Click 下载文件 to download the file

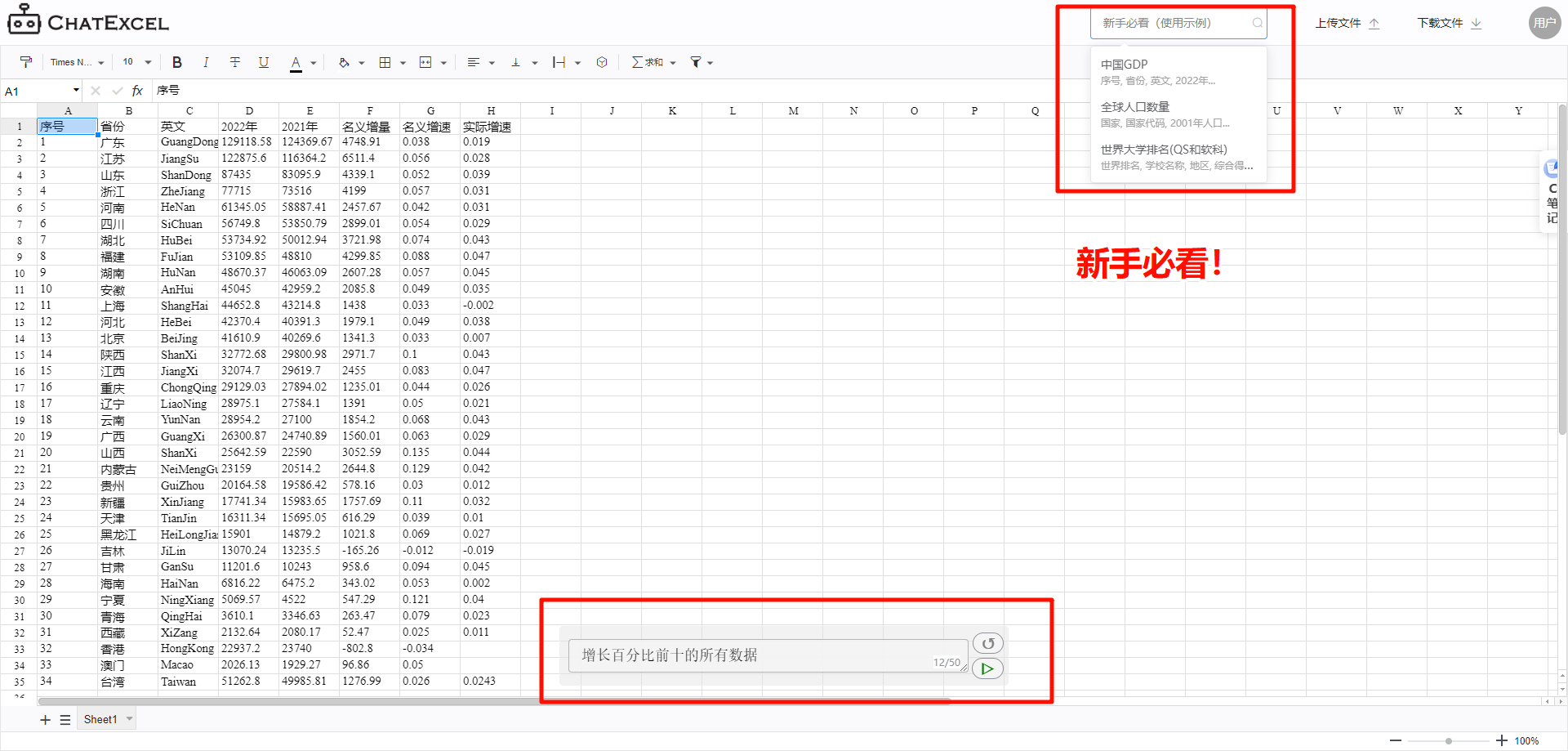point(1449,23)
